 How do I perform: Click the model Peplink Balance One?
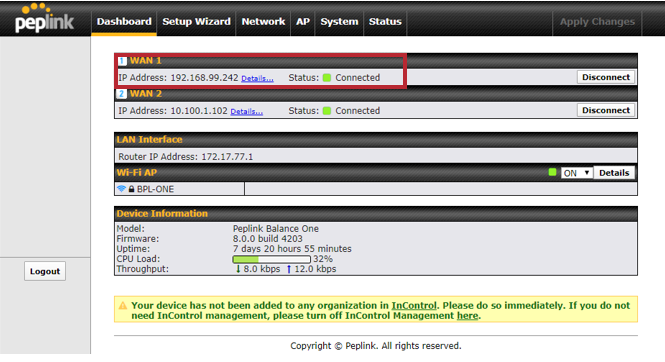[x=276, y=228]
